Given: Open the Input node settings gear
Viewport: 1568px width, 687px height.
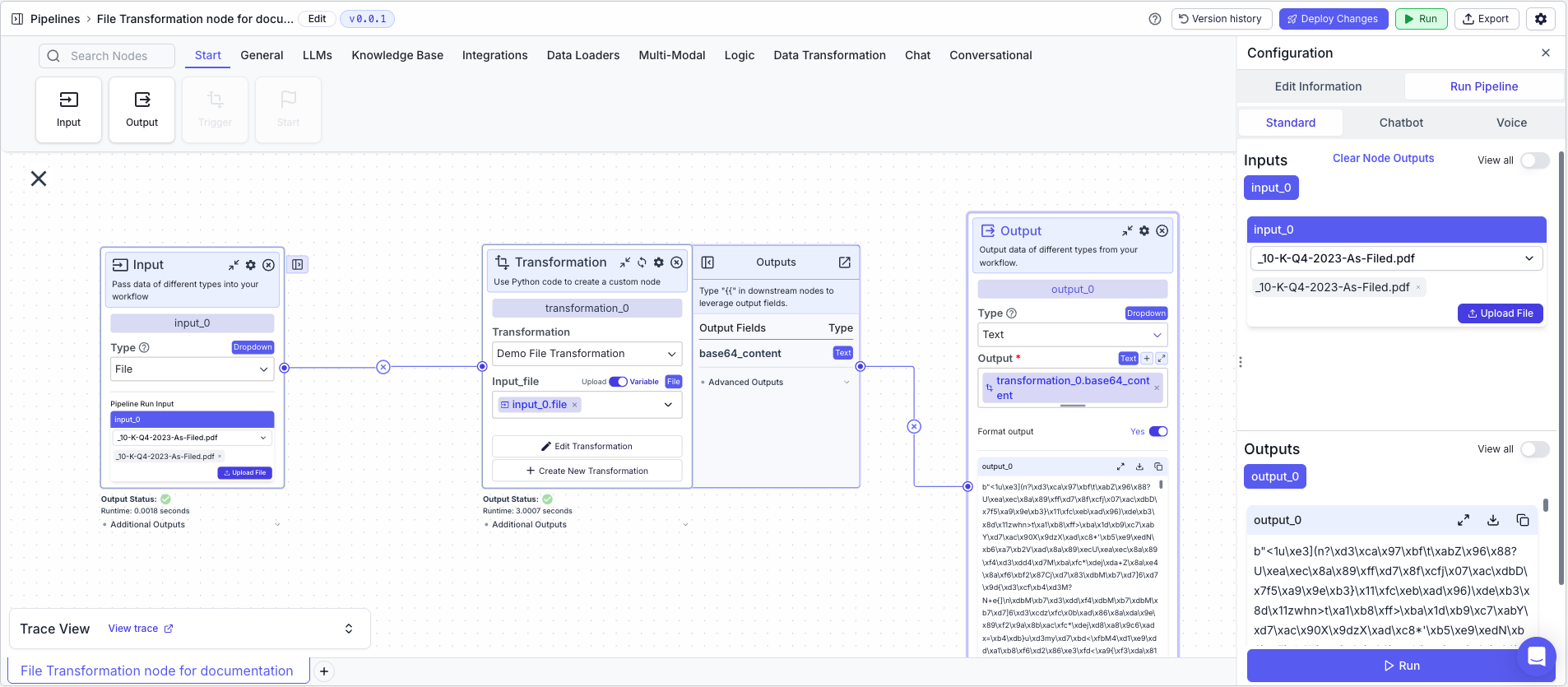Looking at the screenshot, I should pos(251,265).
